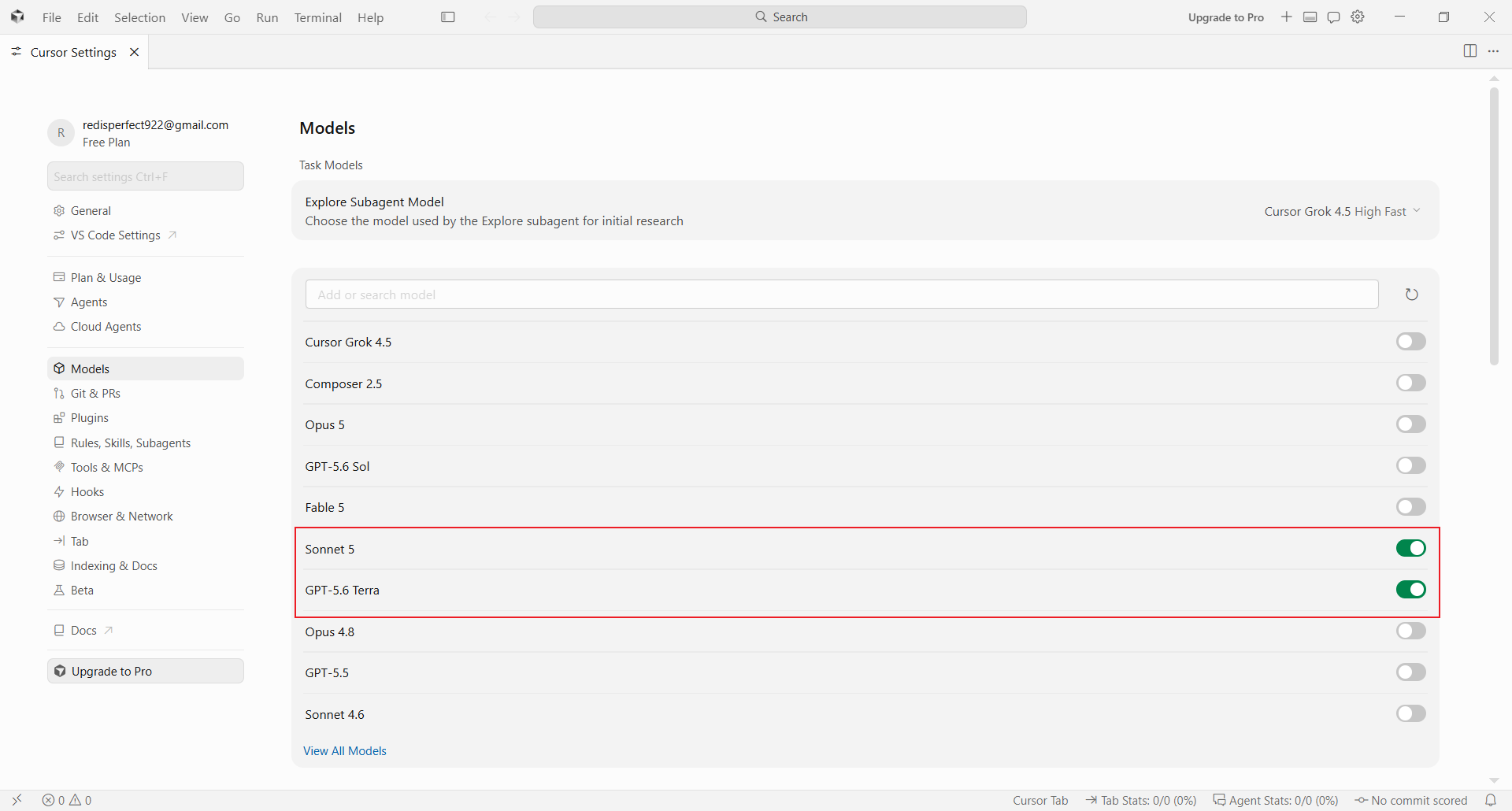Image resolution: width=1512 pixels, height=811 pixels.
Task: Go forward with navigation arrow
Action: tap(515, 17)
